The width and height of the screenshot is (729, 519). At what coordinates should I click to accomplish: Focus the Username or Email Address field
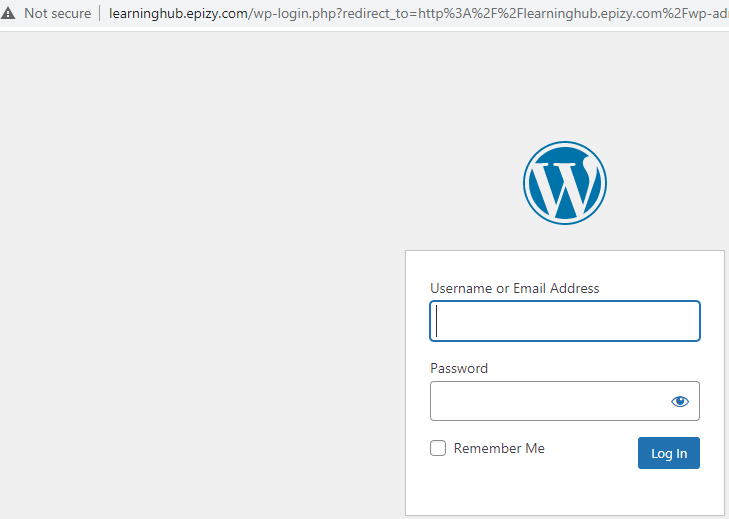coord(565,321)
